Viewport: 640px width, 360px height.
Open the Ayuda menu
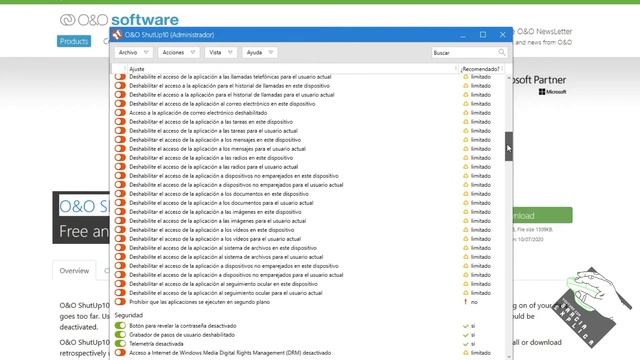[260, 53]
